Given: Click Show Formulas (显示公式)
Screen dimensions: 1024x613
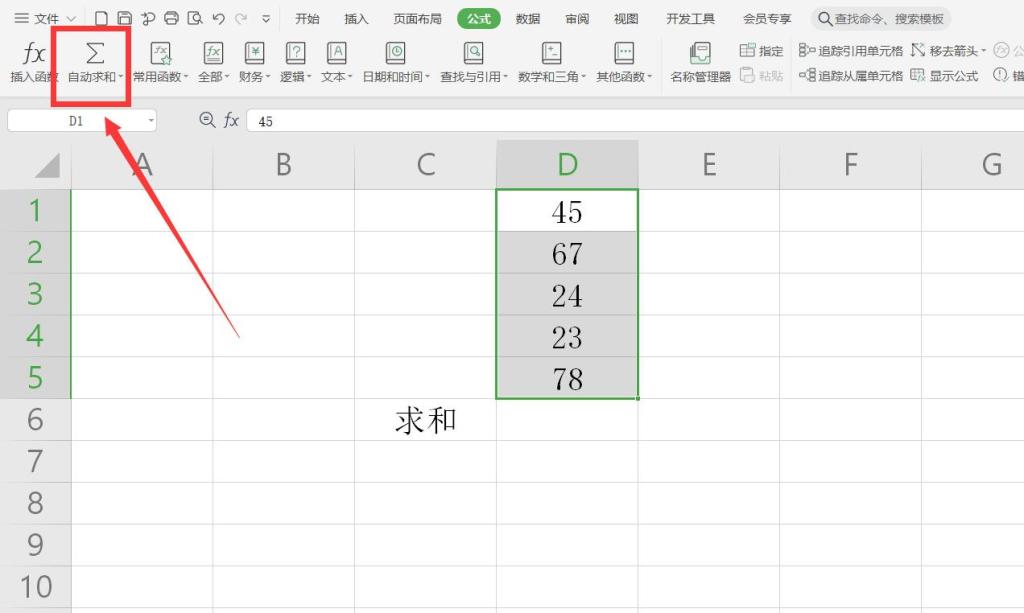Looking at the screenshot, I should [x=944, y=76].
